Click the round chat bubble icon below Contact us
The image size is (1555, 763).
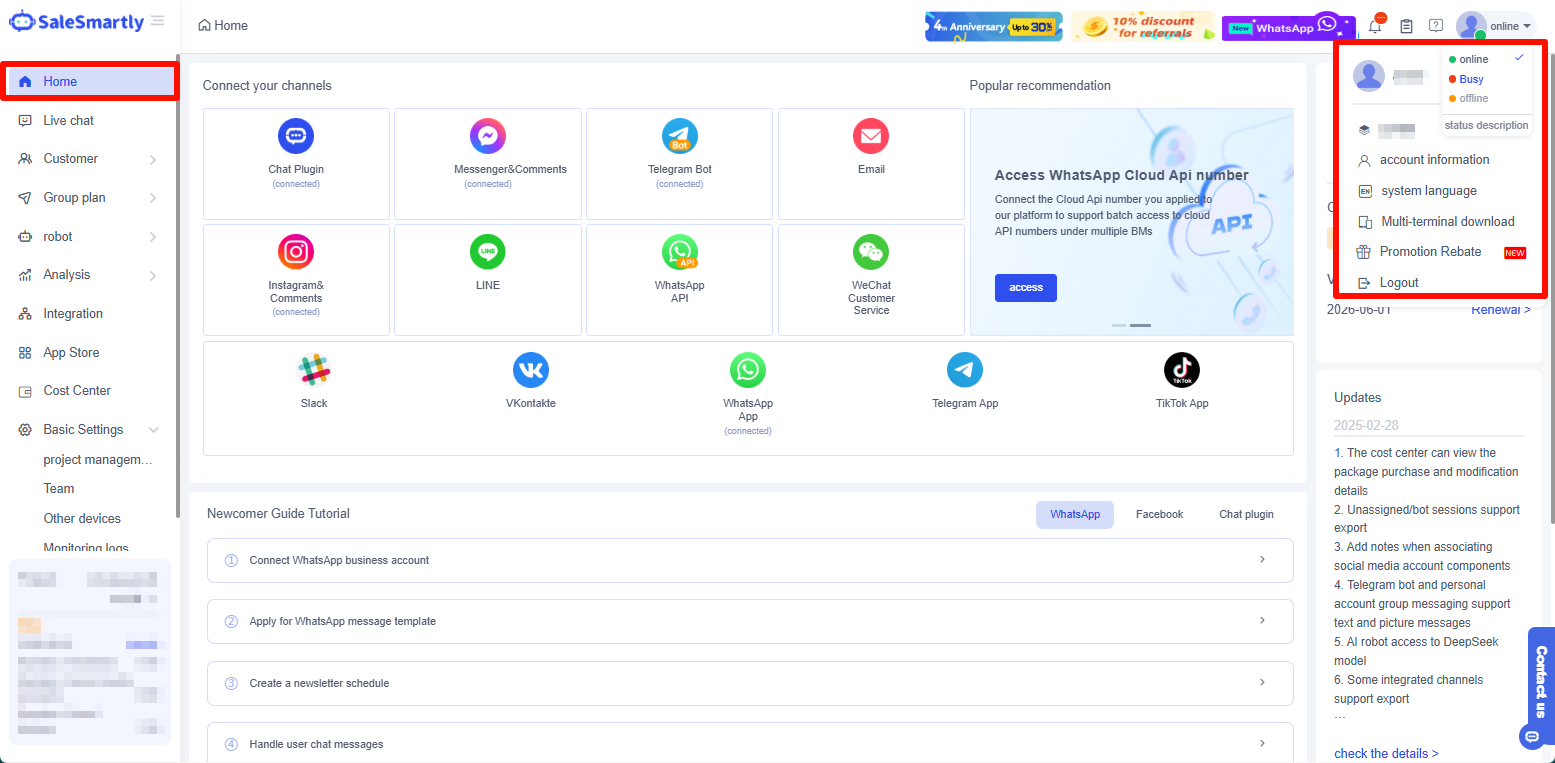point(1532,737)
